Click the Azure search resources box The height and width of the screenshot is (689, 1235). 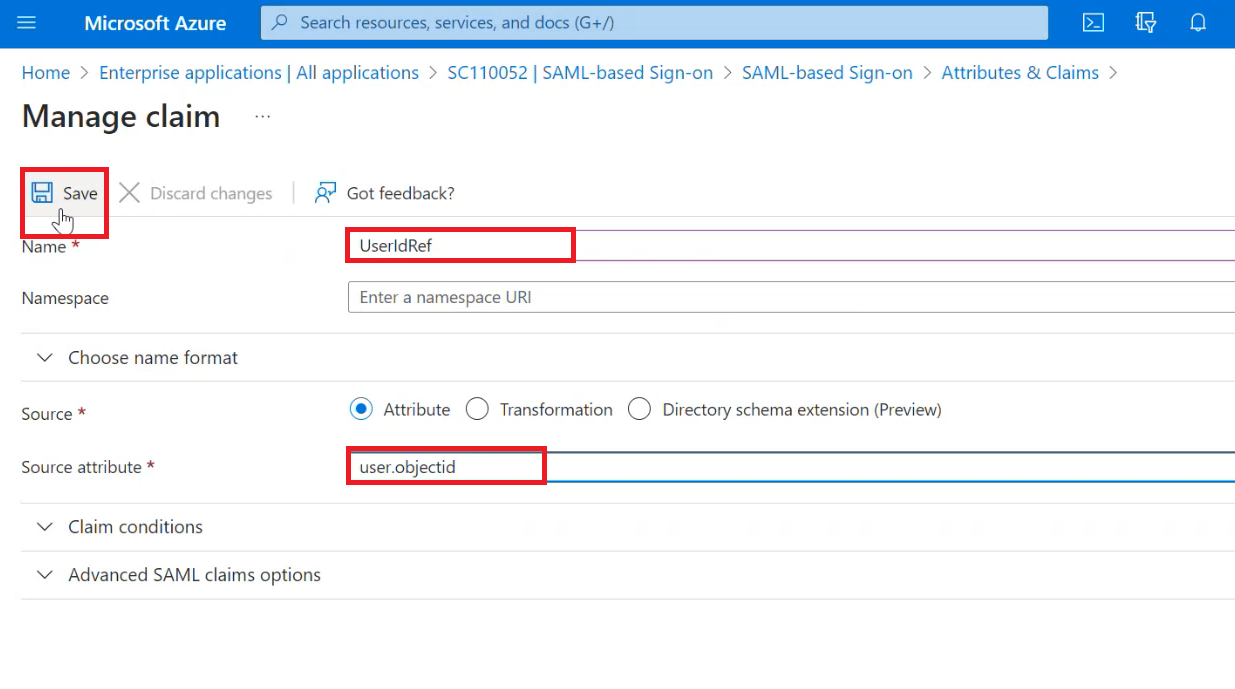[x=654, y=23]
